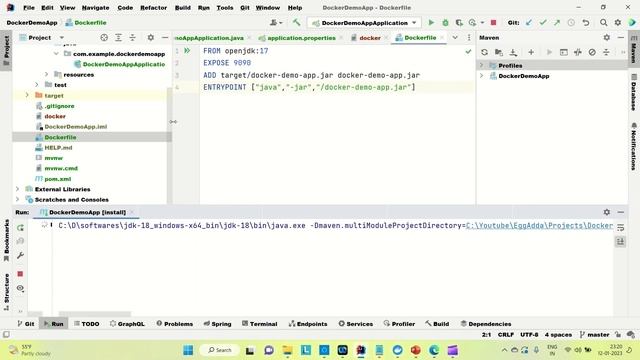Open Search Everywhere magnifier icon
The image size is (640, 360).
click(x=603, y=22)
